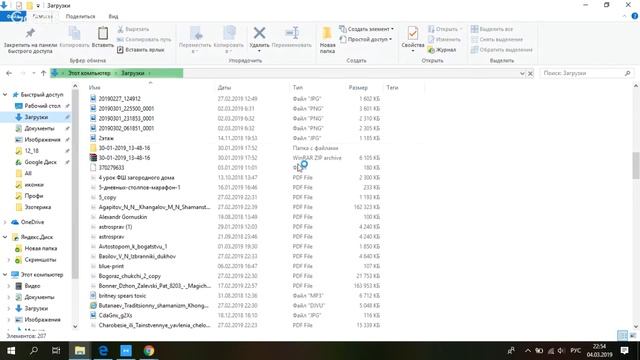Create a new folder with Новая папка
Viewport: 640px width, 360px height.
tap(327, 40)
